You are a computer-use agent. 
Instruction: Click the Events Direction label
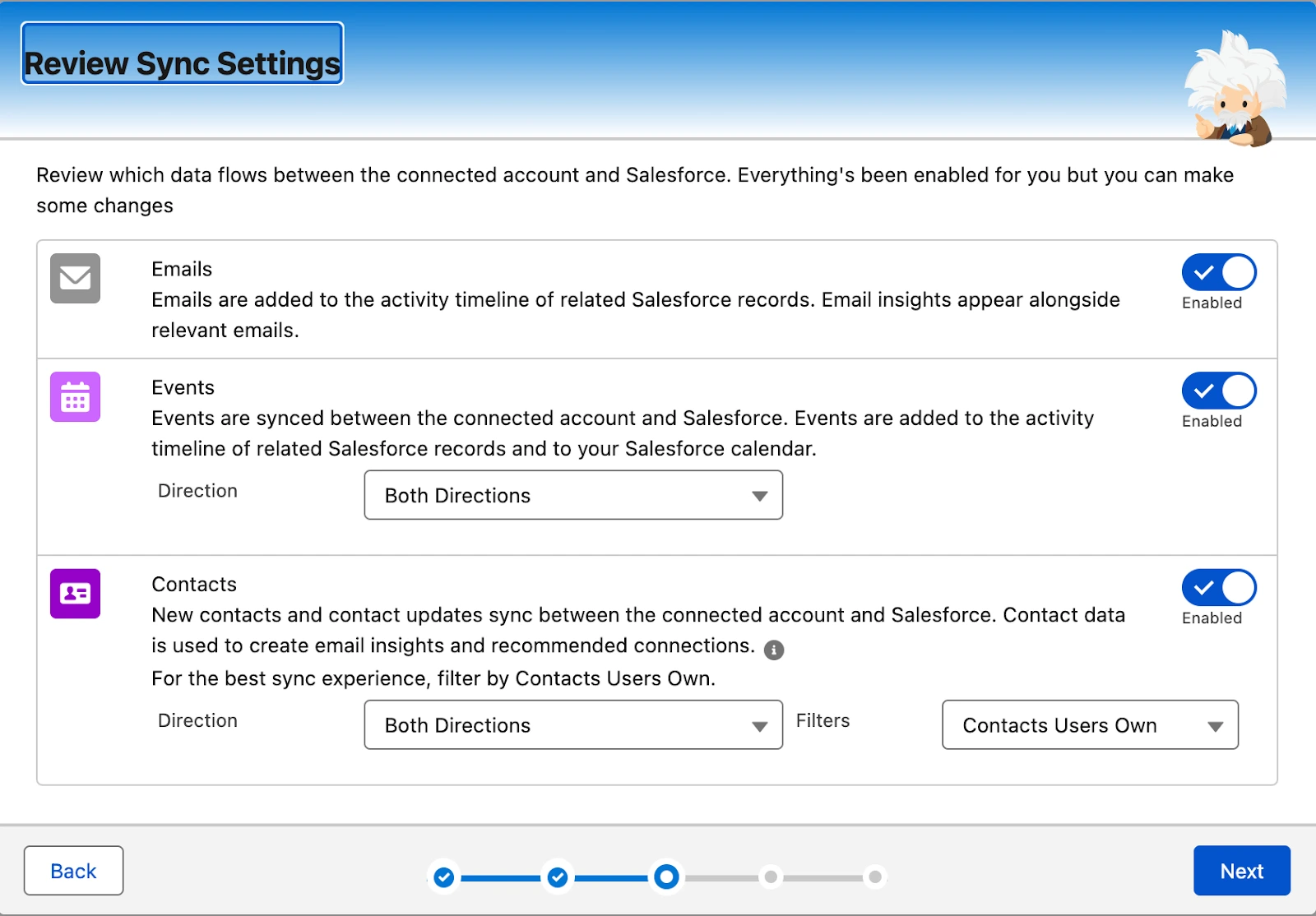pos(197,491)
